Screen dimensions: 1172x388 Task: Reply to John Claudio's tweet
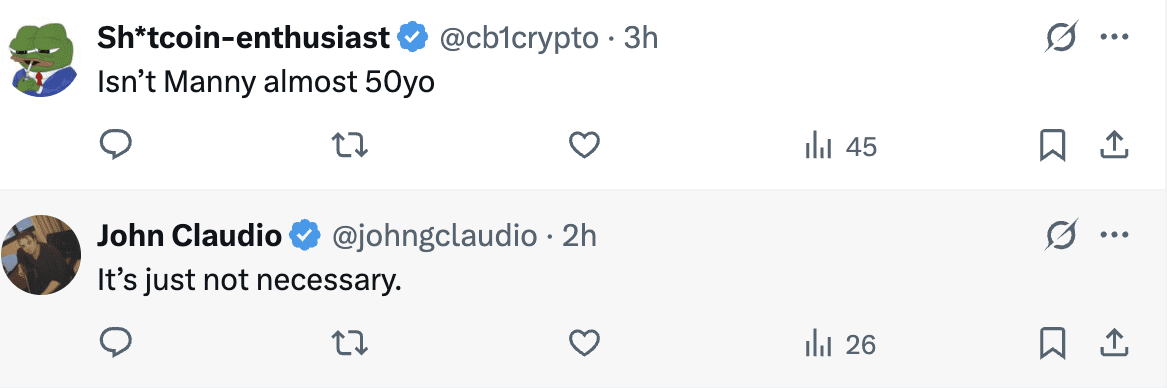point(116,343)
